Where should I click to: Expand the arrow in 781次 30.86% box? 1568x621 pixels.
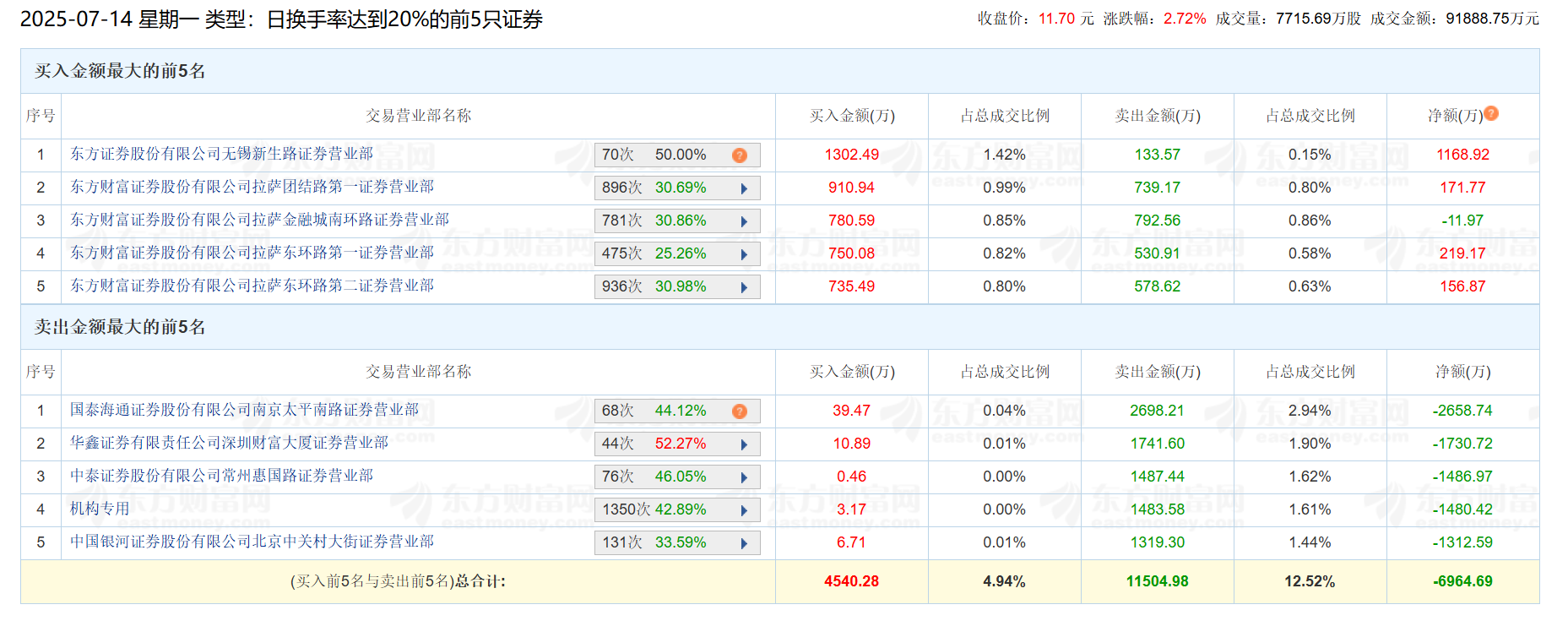click(744, 221)
